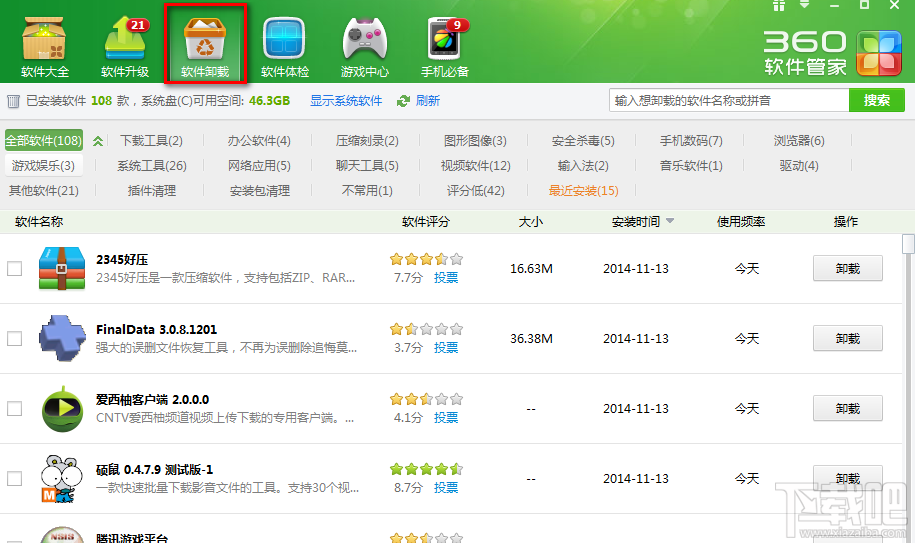Image resolution: width=915 pixels, height=543 pixels.
Task: Sort by 安装时间 using the arrow
Action: click(x=670, y=221)
